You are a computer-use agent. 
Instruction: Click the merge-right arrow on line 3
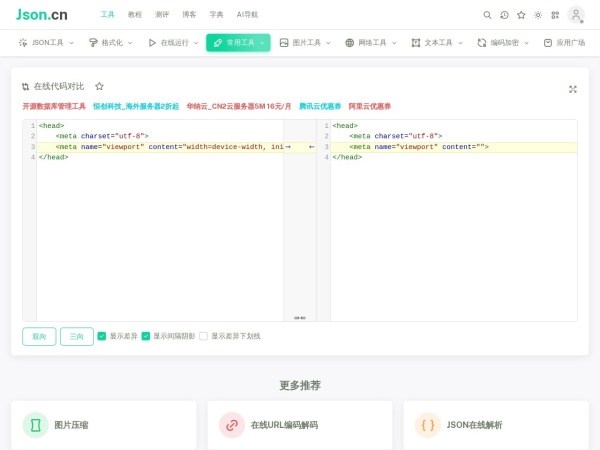coord(288,147)
